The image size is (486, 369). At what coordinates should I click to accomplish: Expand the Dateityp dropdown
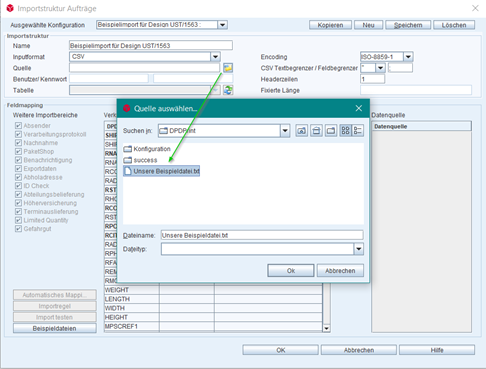(359, 249)
